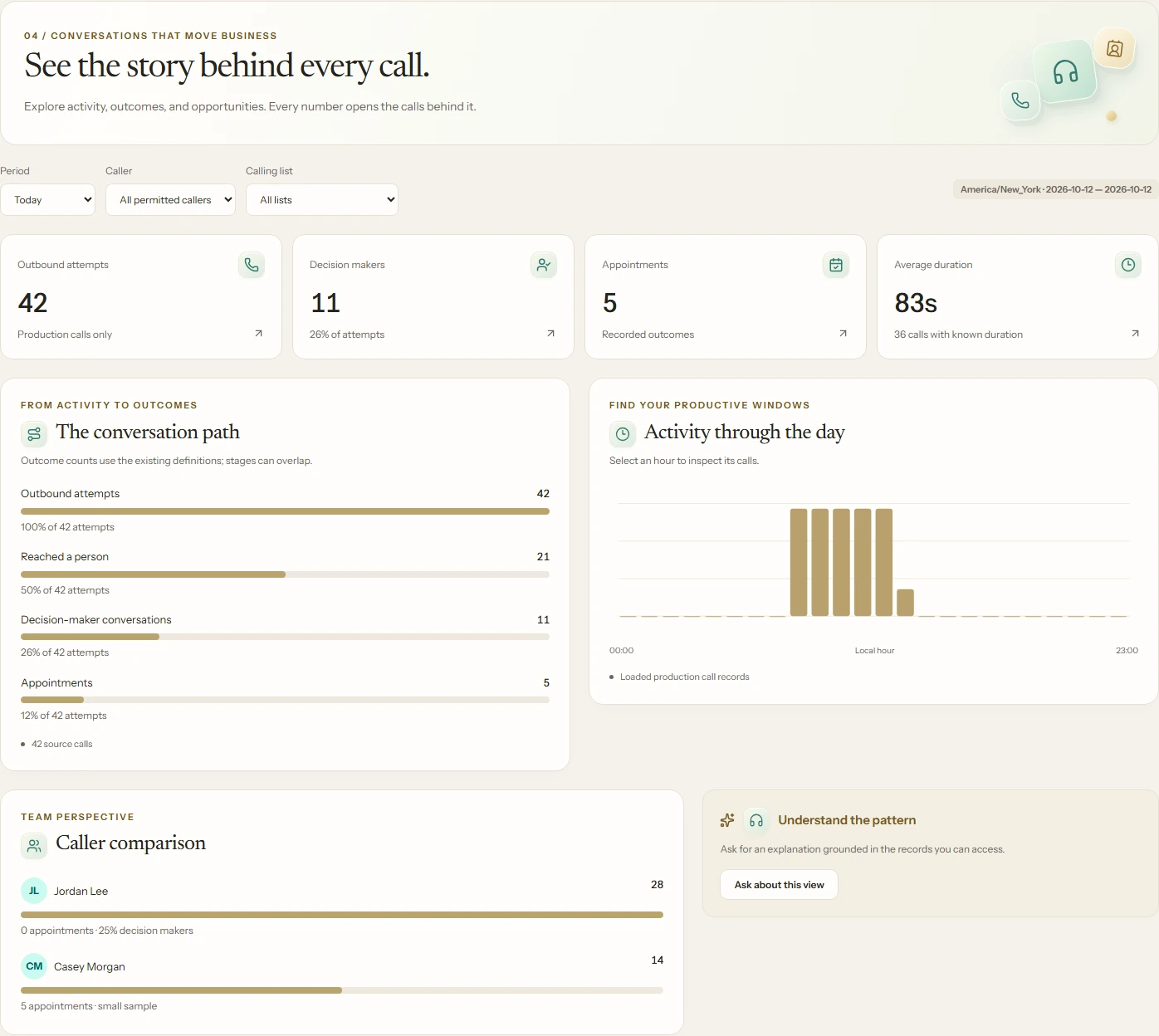Screen dimensions: 1159x1036
Task: Click the people icon beside Caller comparison
Action: coord(34,845)
